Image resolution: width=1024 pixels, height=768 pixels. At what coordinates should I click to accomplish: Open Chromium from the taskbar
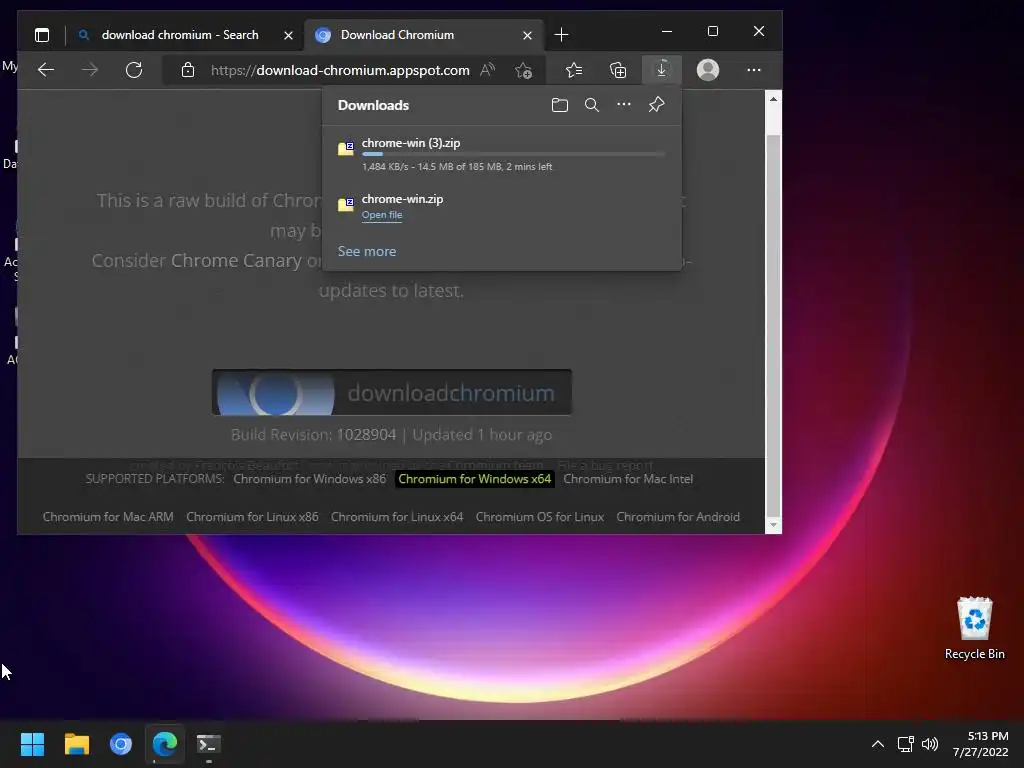click(x=121, y=744)
